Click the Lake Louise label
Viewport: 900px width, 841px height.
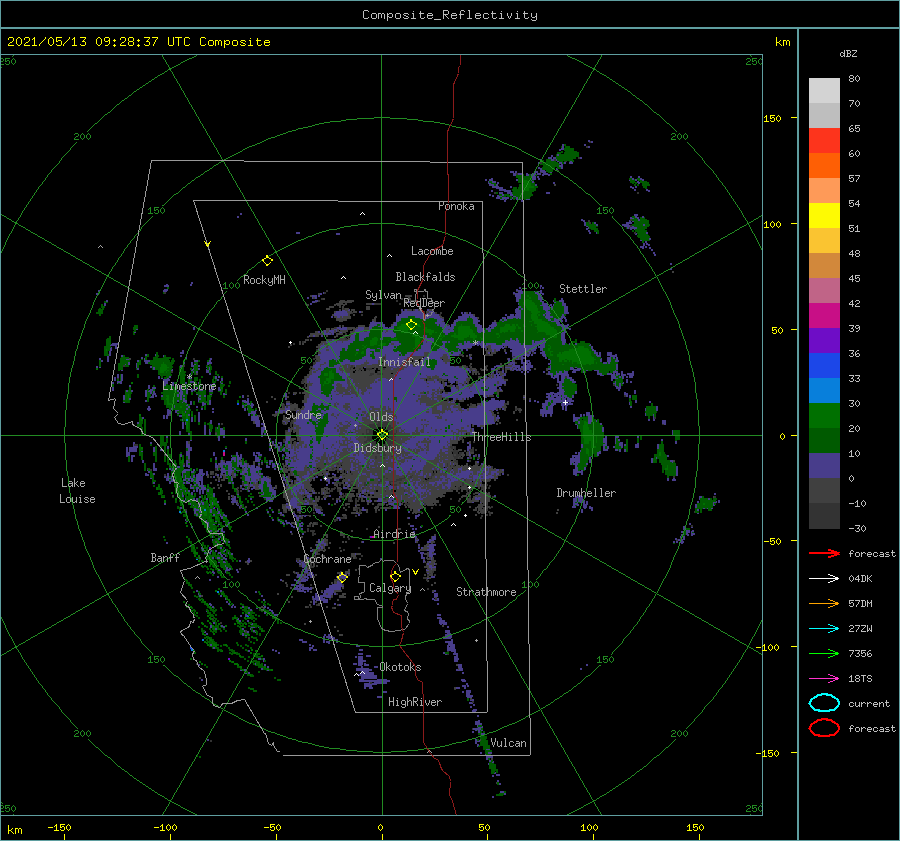click(x=77, y=491)
